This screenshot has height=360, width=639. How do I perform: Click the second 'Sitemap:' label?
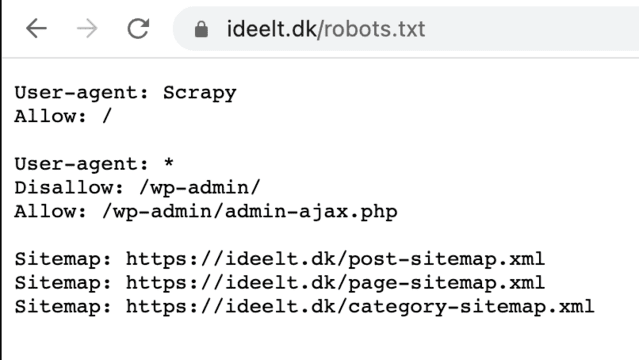[63, 283]
